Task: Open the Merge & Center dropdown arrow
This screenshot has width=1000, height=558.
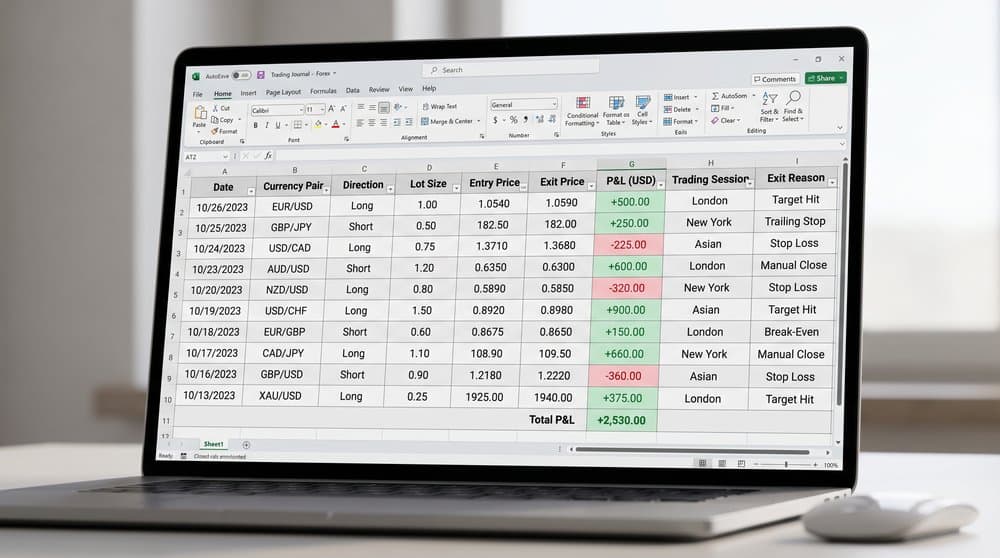Action: (x=479, y=121)
